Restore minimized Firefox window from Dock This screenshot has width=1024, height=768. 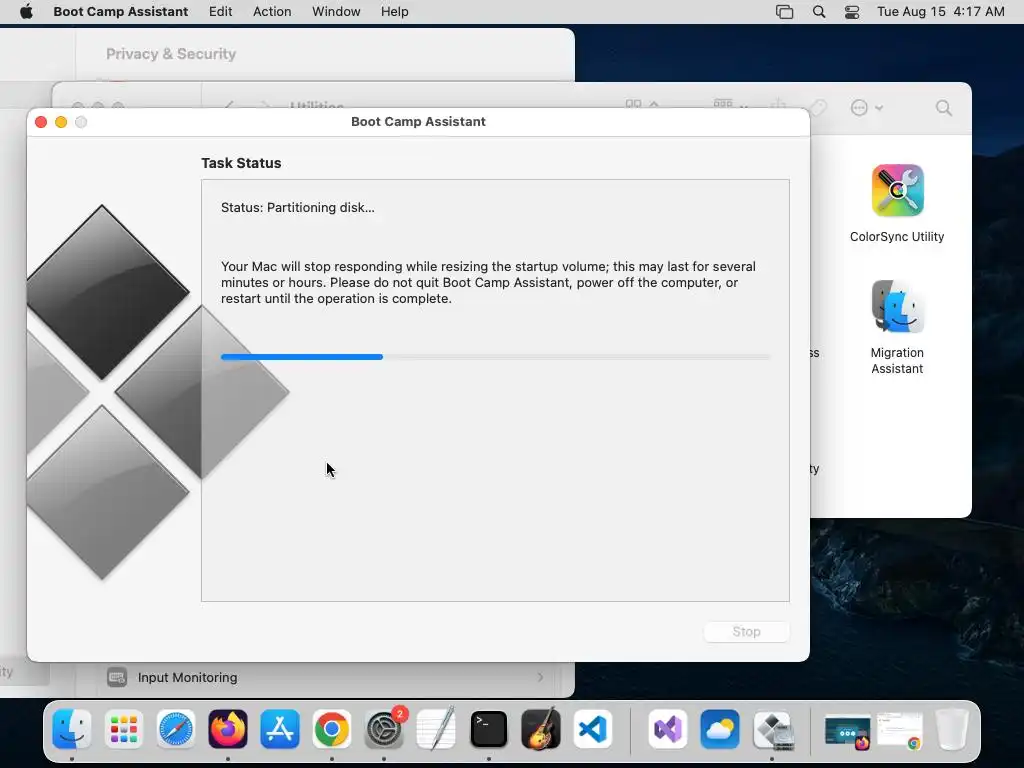tap(846, 731)
